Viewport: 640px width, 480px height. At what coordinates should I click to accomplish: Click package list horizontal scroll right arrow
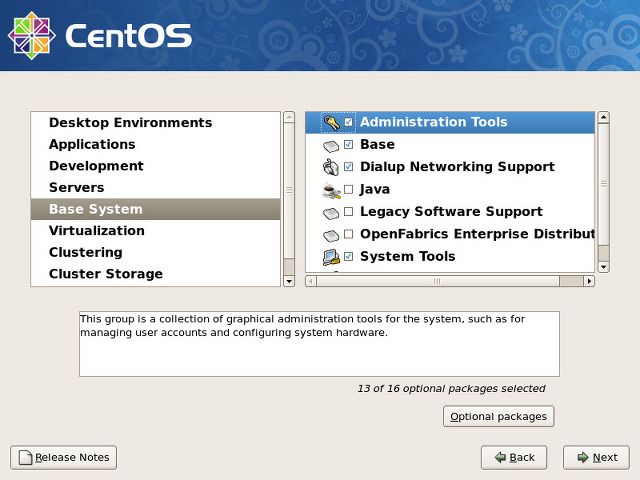tap(589, 281)
